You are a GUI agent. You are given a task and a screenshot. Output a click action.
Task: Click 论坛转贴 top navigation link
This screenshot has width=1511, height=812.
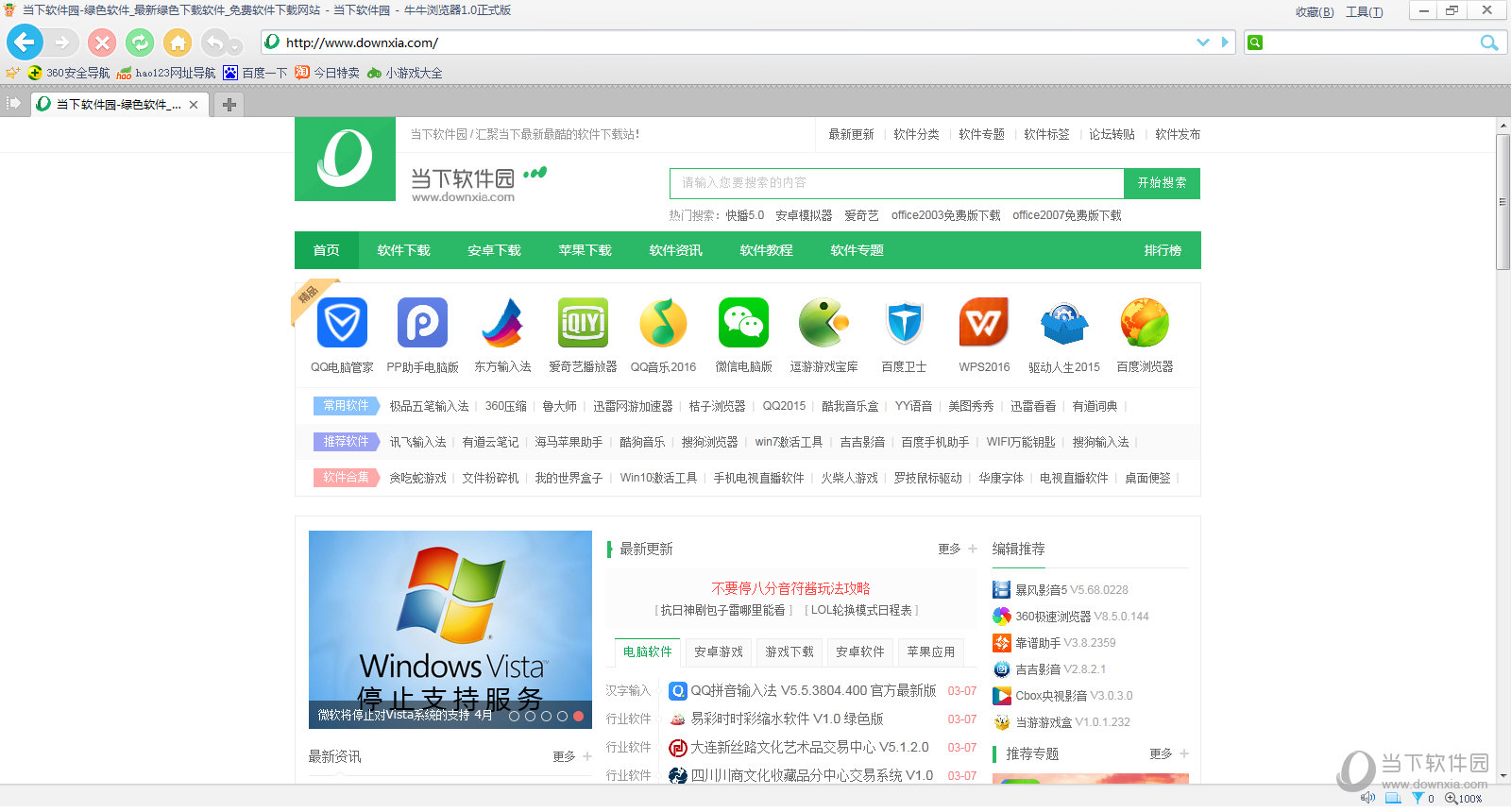pyautogui.click(x=1112, y=134)
